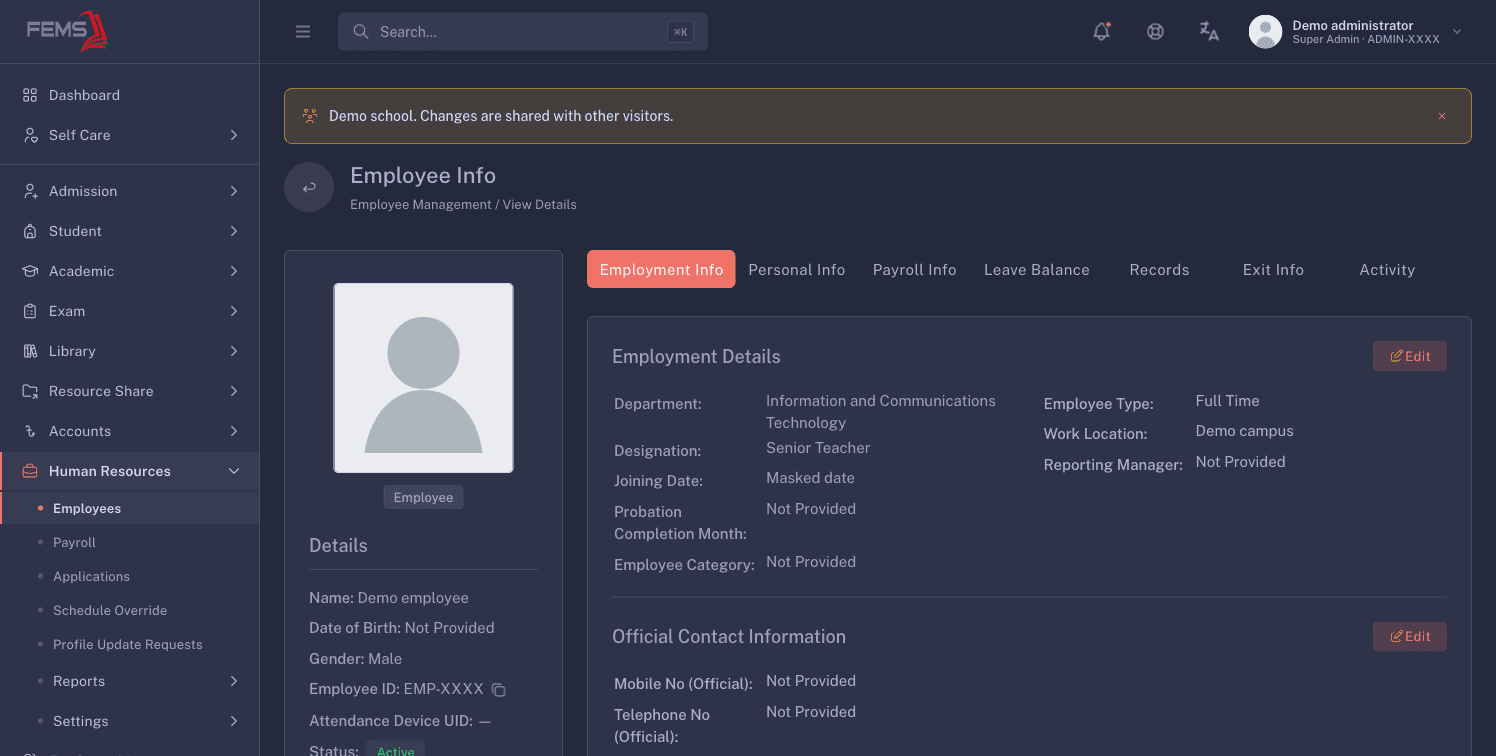Click the Academic graduation cap icon

(x=30, y=271)
